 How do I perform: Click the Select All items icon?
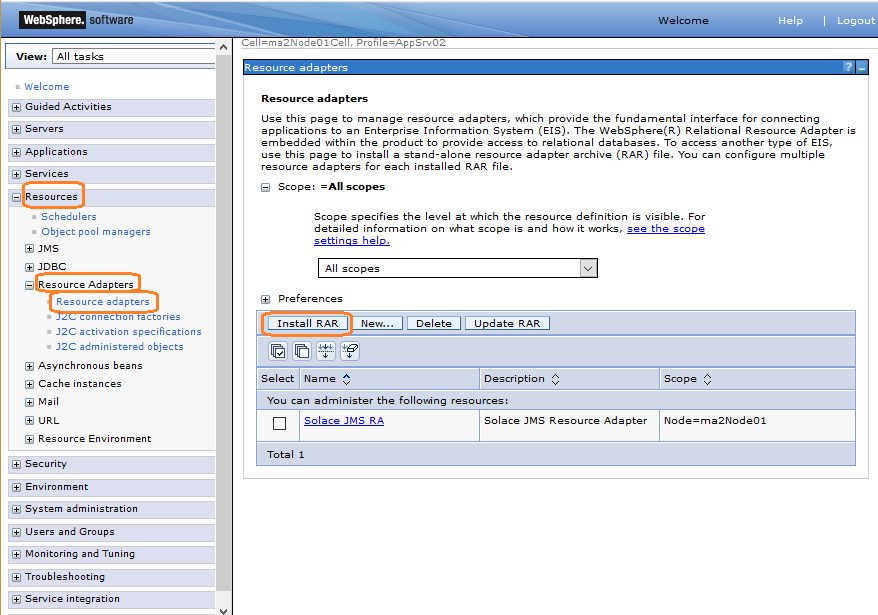coord(278,351)
